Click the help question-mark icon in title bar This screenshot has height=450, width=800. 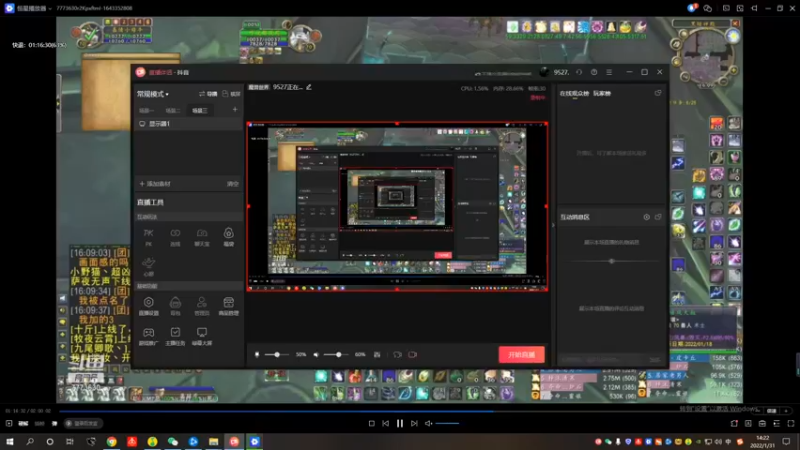point(594,72)
